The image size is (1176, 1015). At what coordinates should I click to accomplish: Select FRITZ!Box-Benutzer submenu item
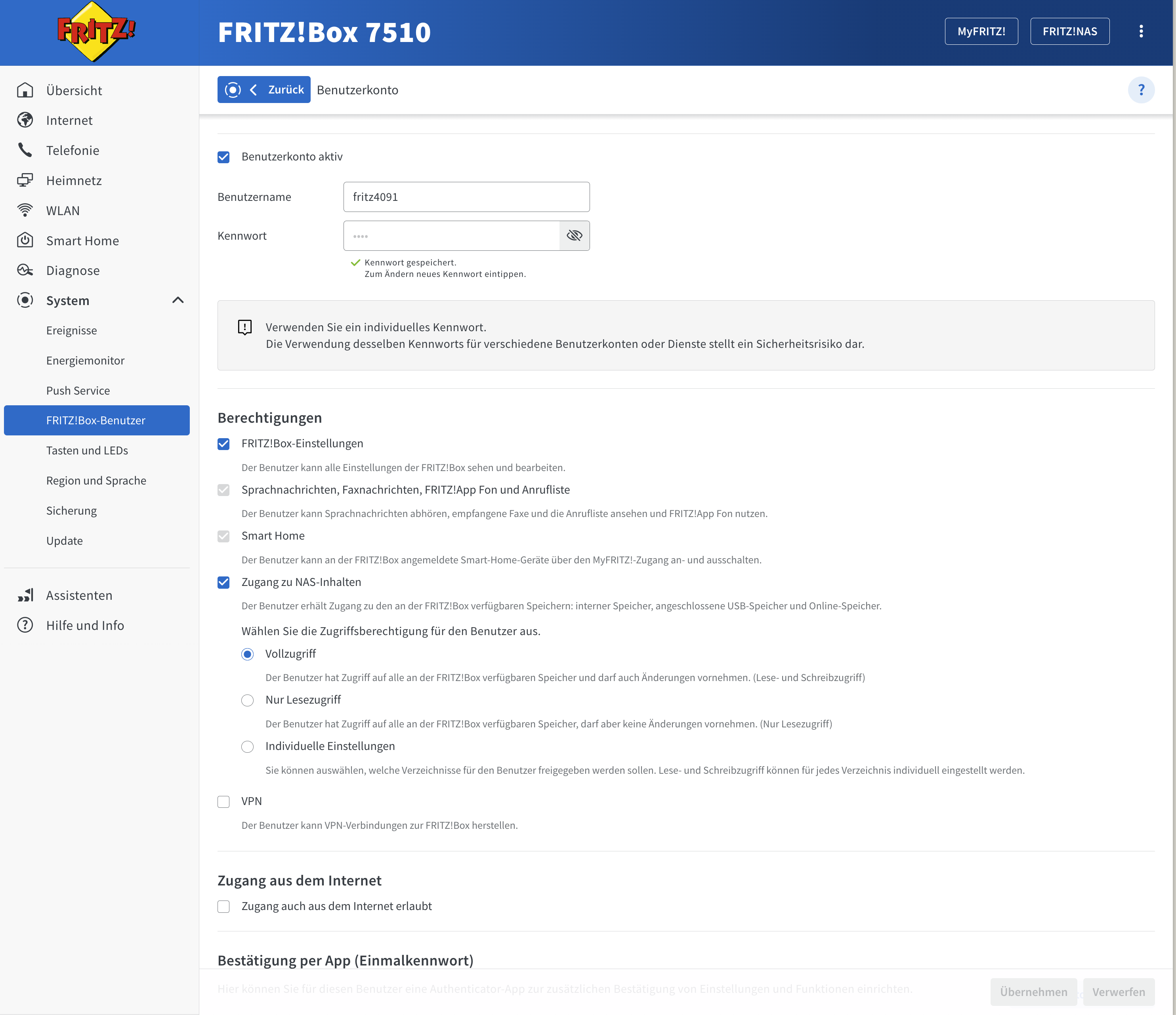(x=97, y=420)
